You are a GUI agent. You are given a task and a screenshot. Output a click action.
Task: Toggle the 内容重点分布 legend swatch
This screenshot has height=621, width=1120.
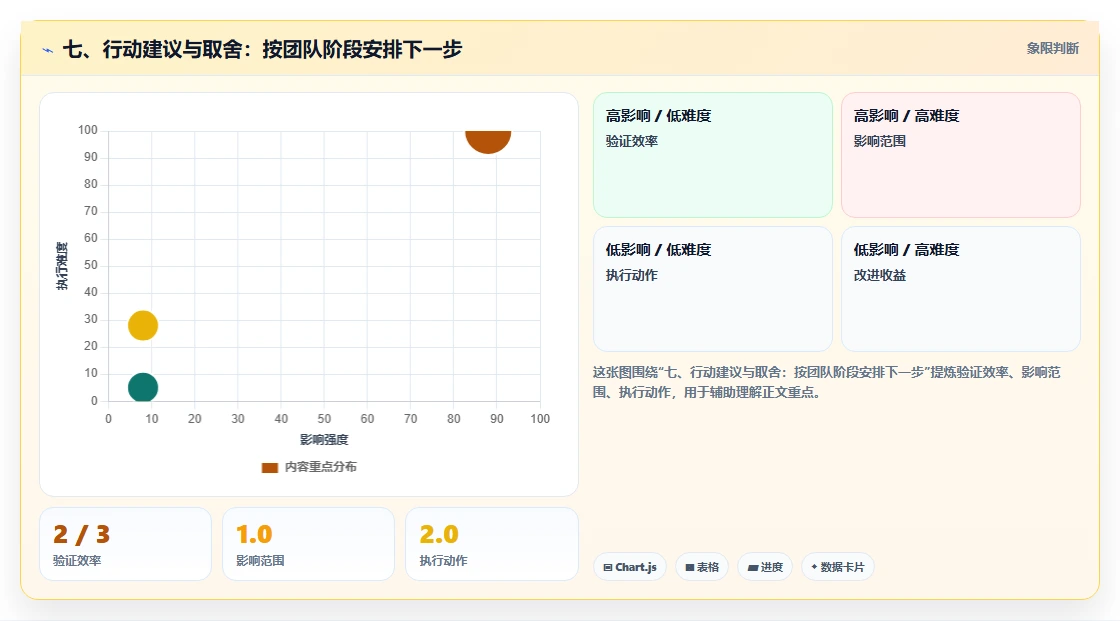pos(269,467)
